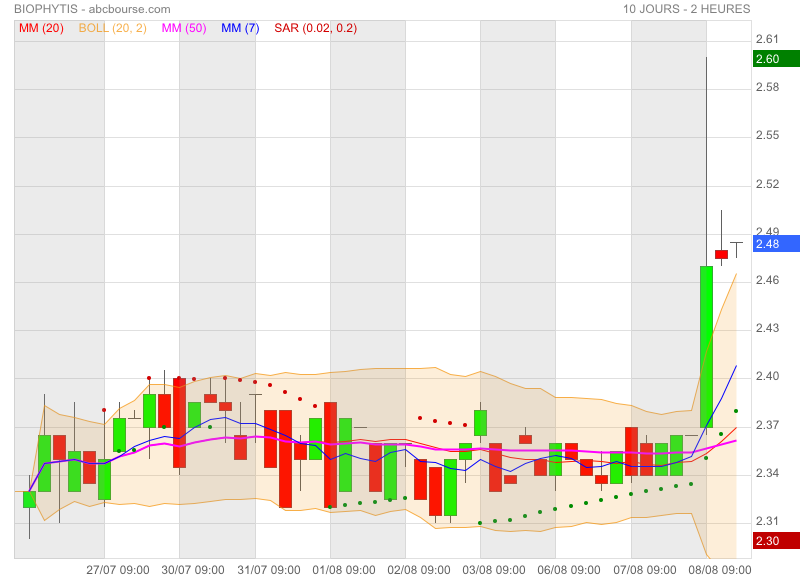Click the 30/07 09:00 date label
The width and height of the screenshot is (800, 580).
coord(193,570)
